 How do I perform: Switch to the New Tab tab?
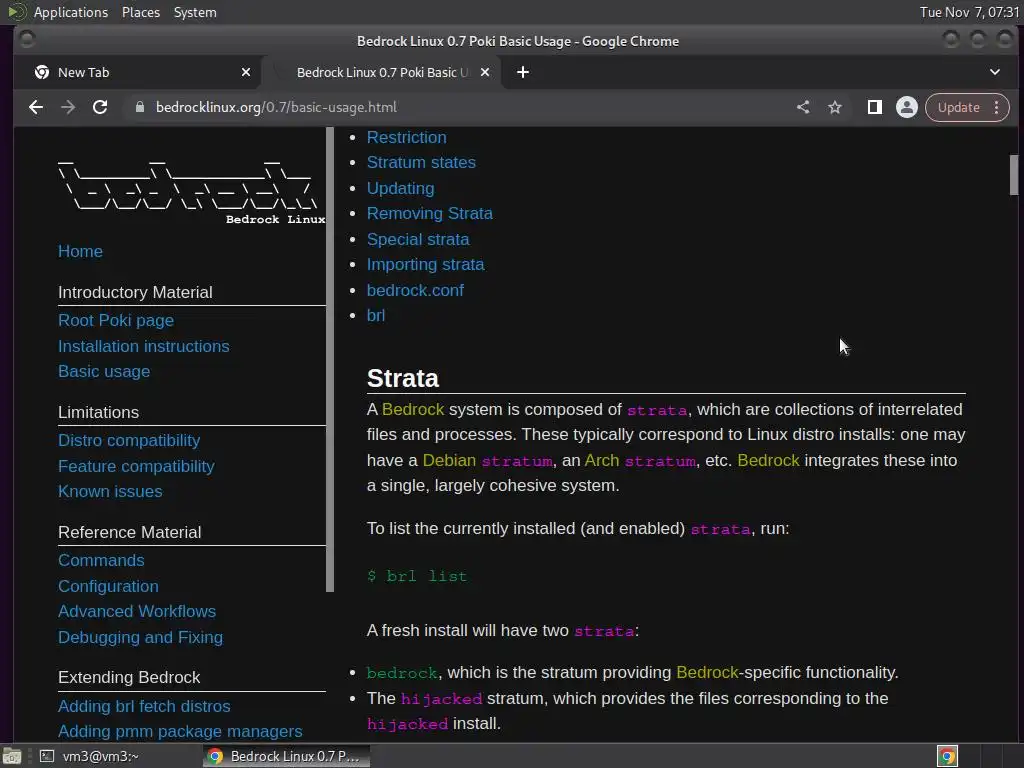[138, 72]
